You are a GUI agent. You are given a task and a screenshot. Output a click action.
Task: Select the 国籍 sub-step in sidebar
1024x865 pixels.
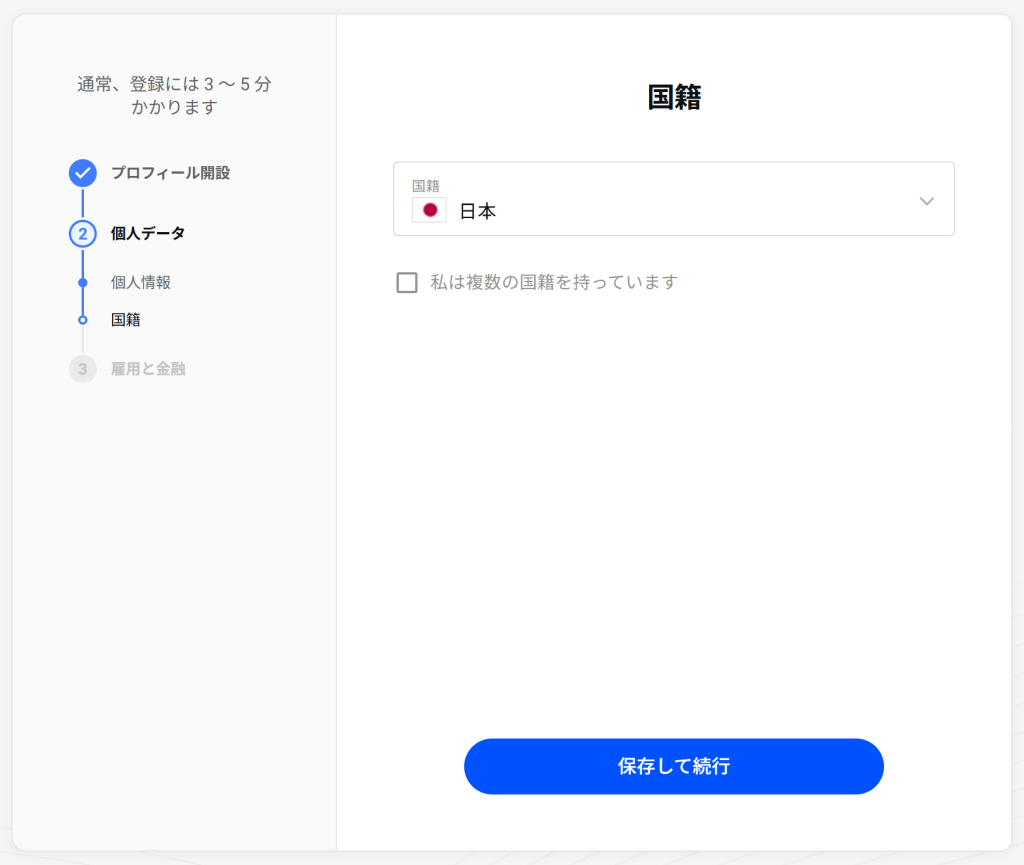126,320
